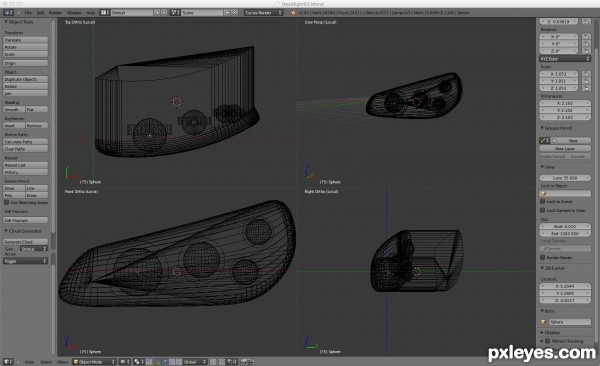
Task: Open the Help menu
Action: coord(90,13)
